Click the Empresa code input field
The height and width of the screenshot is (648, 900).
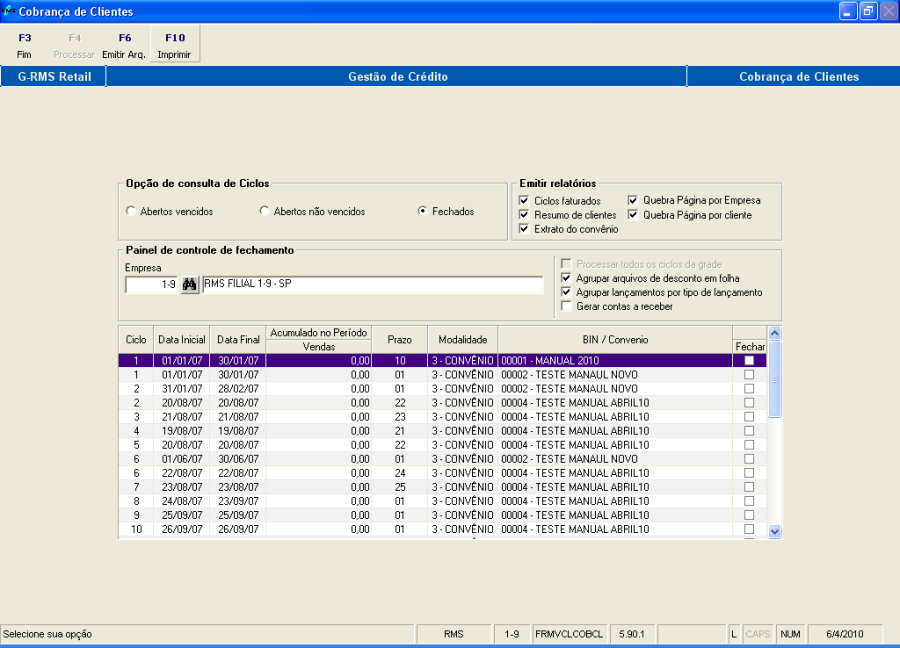[152, 285]
